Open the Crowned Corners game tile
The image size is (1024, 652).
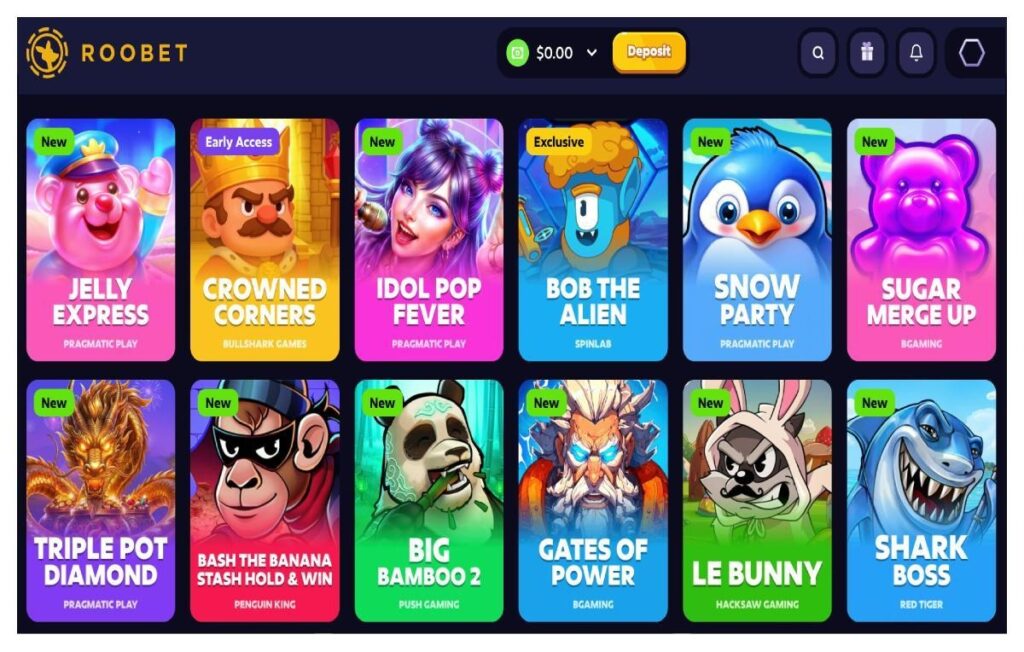(264, 240)
